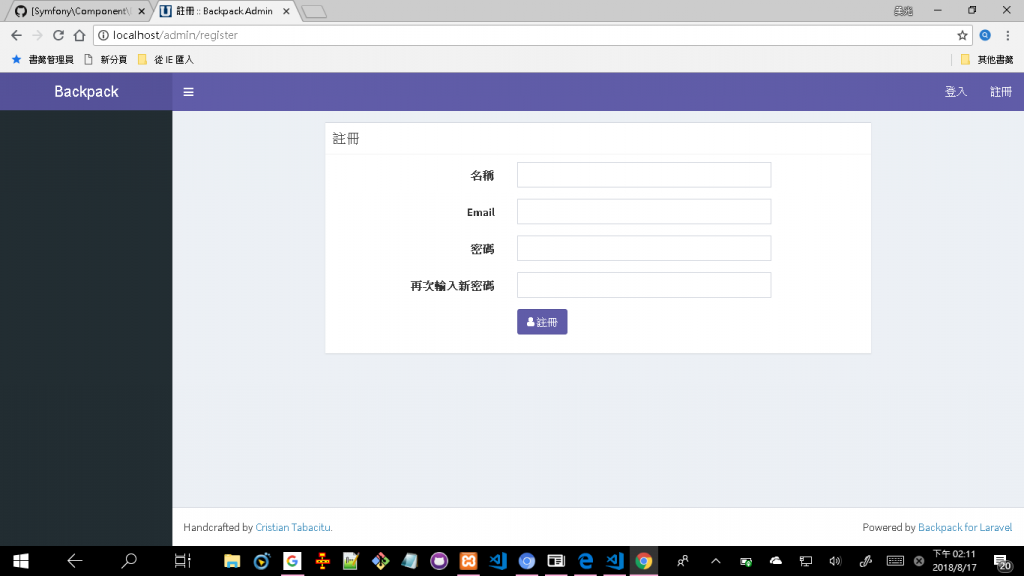Screen dimensions: 1024x576
Task: Reload the current page
Action: 58,35
